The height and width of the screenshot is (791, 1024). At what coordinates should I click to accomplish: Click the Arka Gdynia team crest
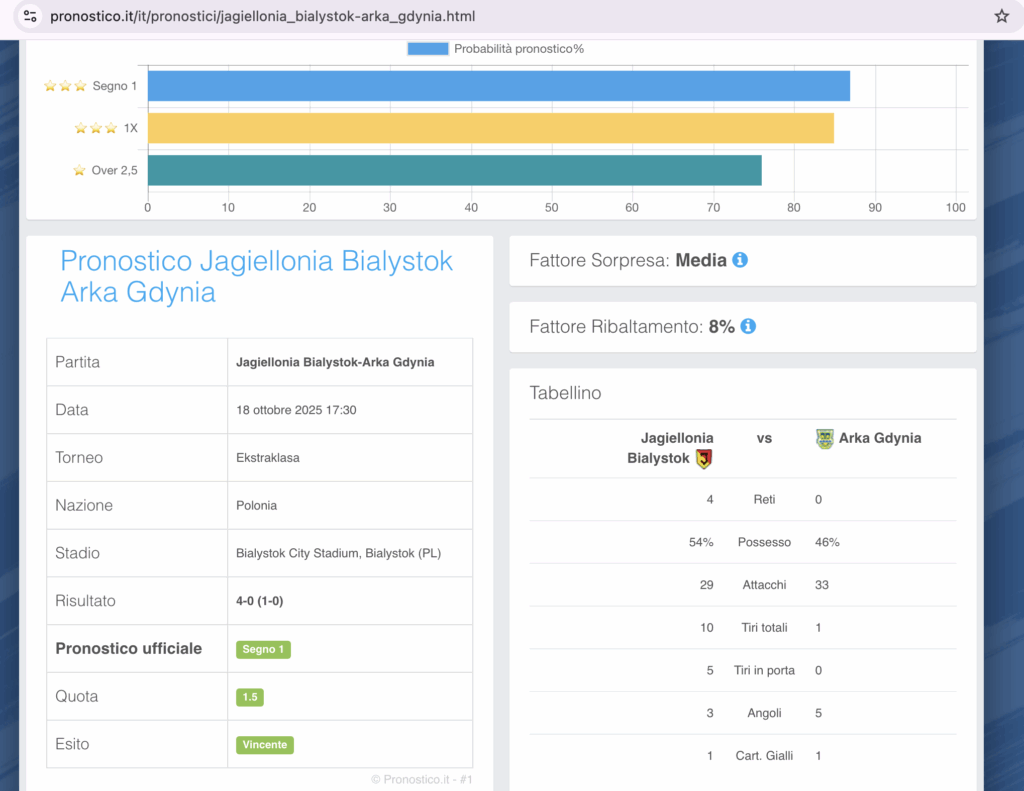tap(824, 438)
